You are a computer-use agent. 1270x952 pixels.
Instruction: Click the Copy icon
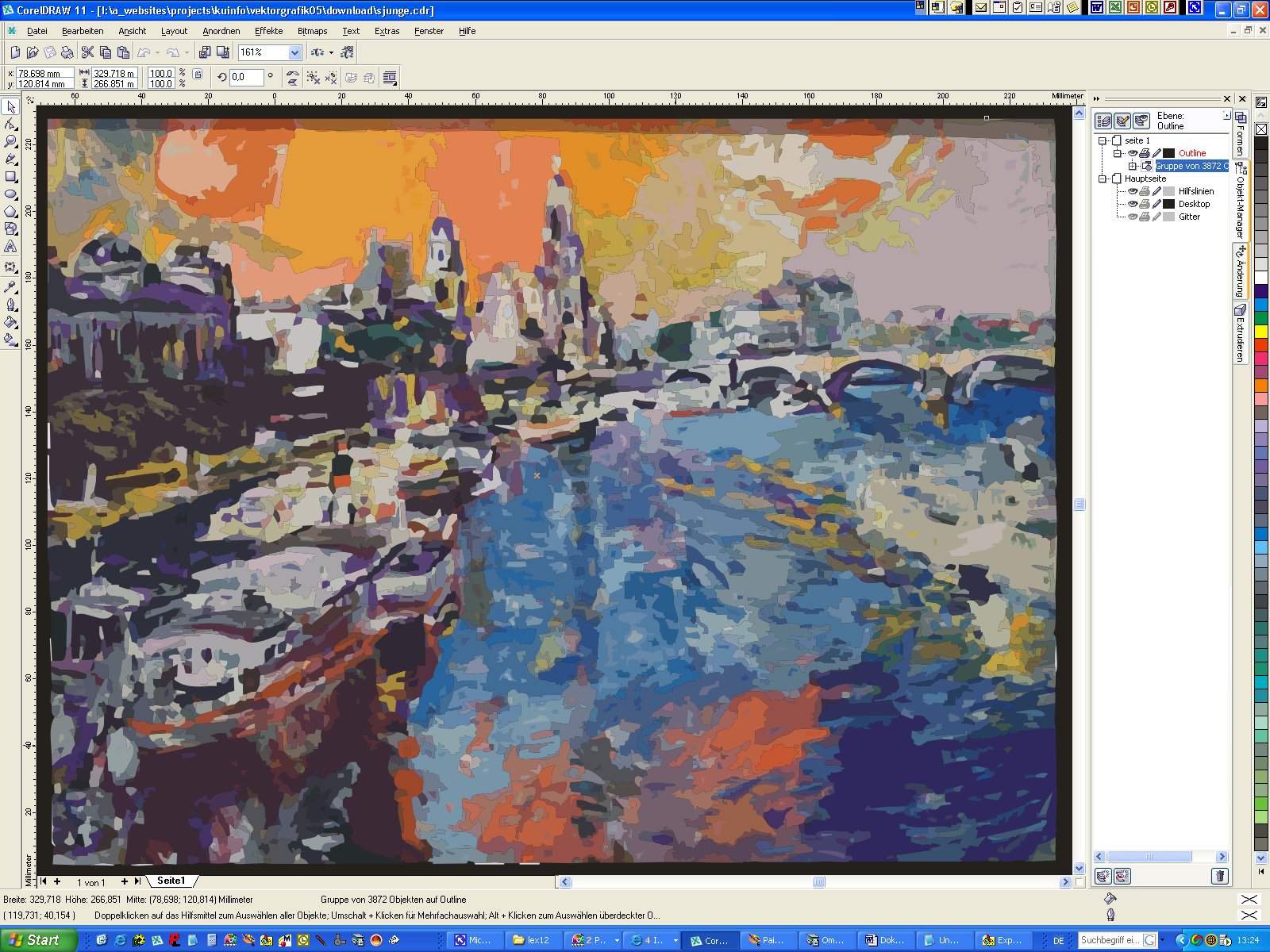pyautogui.click(x=106, y=52)
